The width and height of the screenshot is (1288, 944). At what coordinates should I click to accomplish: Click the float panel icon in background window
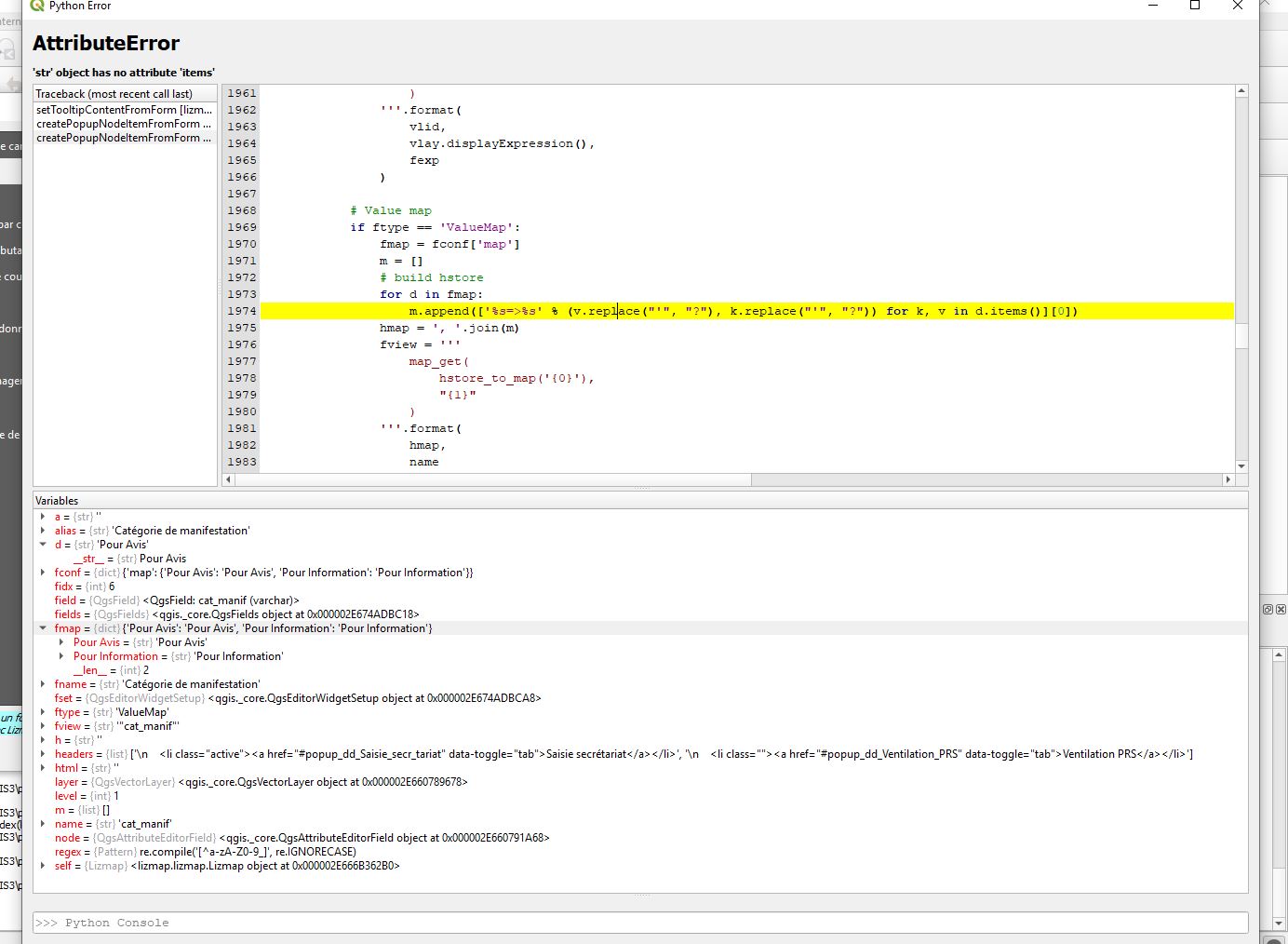tap(1268, 609)
